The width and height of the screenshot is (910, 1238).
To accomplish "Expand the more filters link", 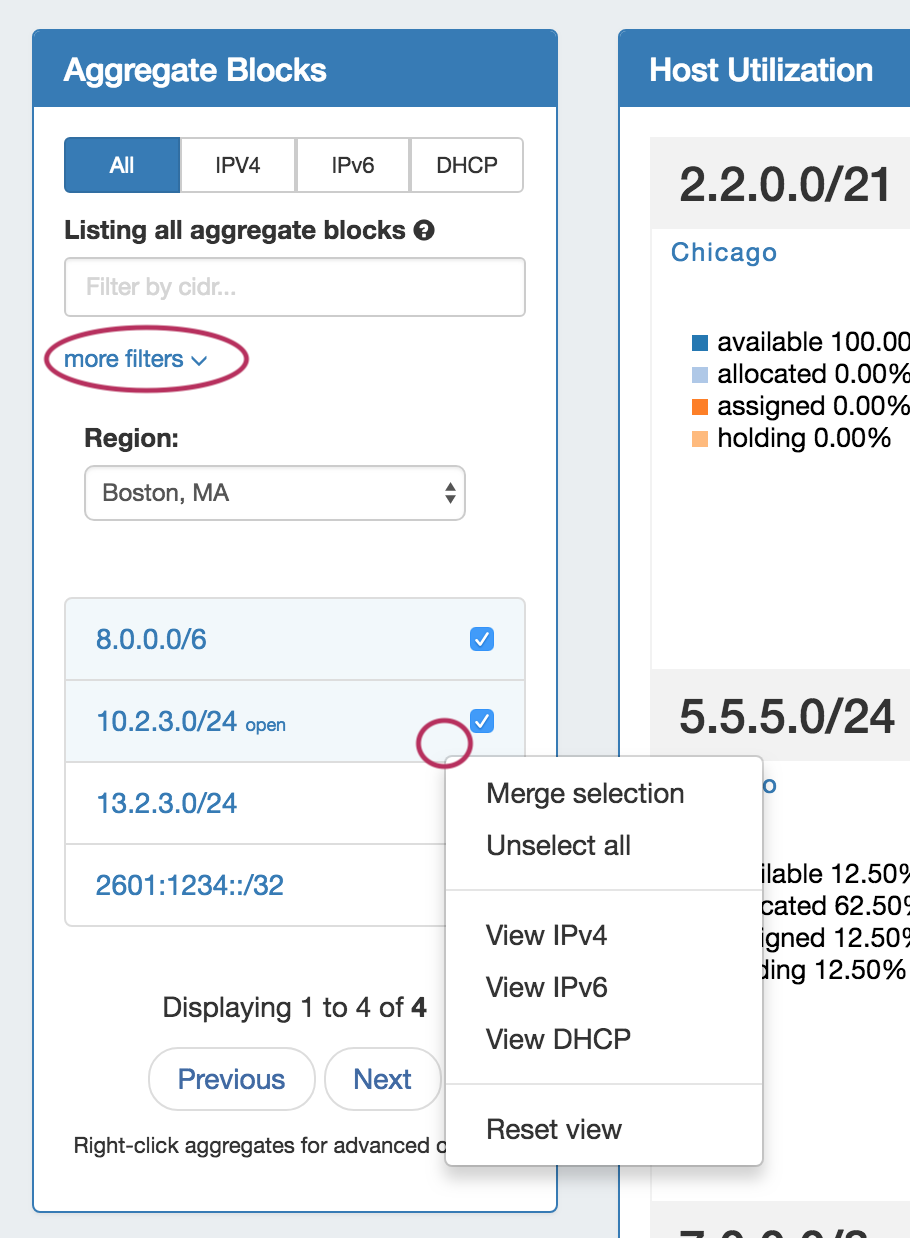I will coord(135,360).
